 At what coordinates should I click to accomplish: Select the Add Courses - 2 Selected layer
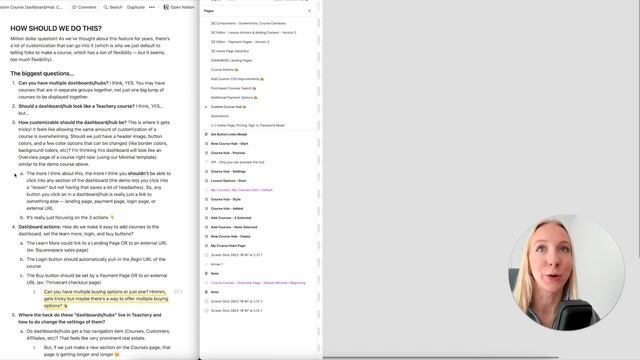pyautogui.click(x=231, y=218)
